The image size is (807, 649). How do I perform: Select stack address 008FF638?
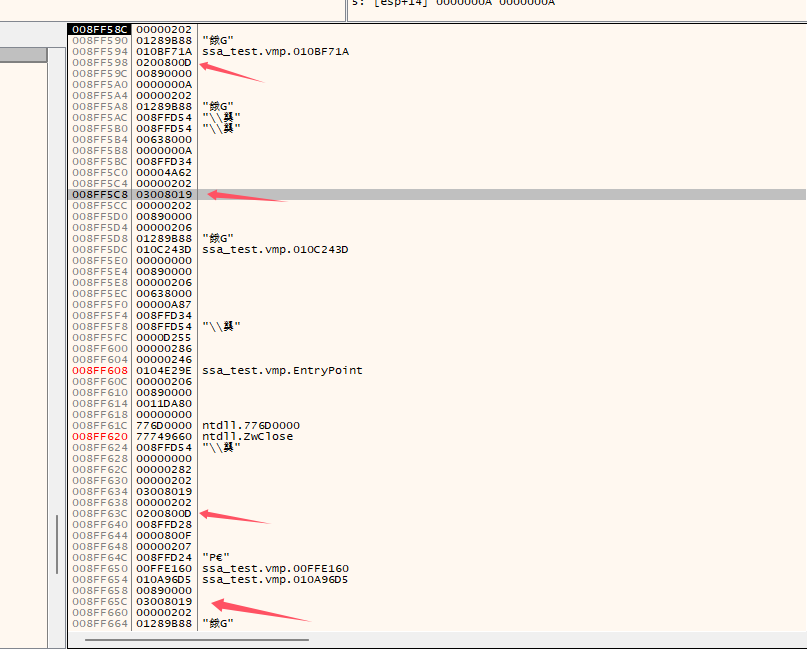coord(99,502)
